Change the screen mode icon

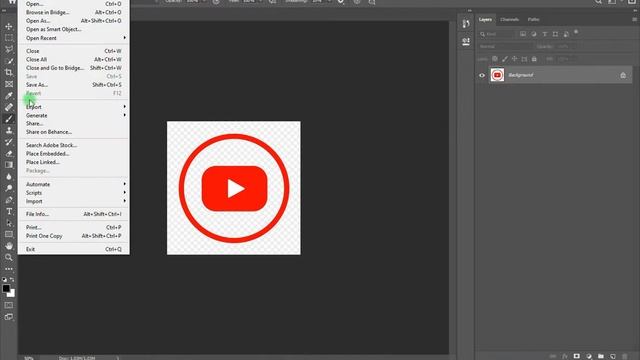(9, 317)
